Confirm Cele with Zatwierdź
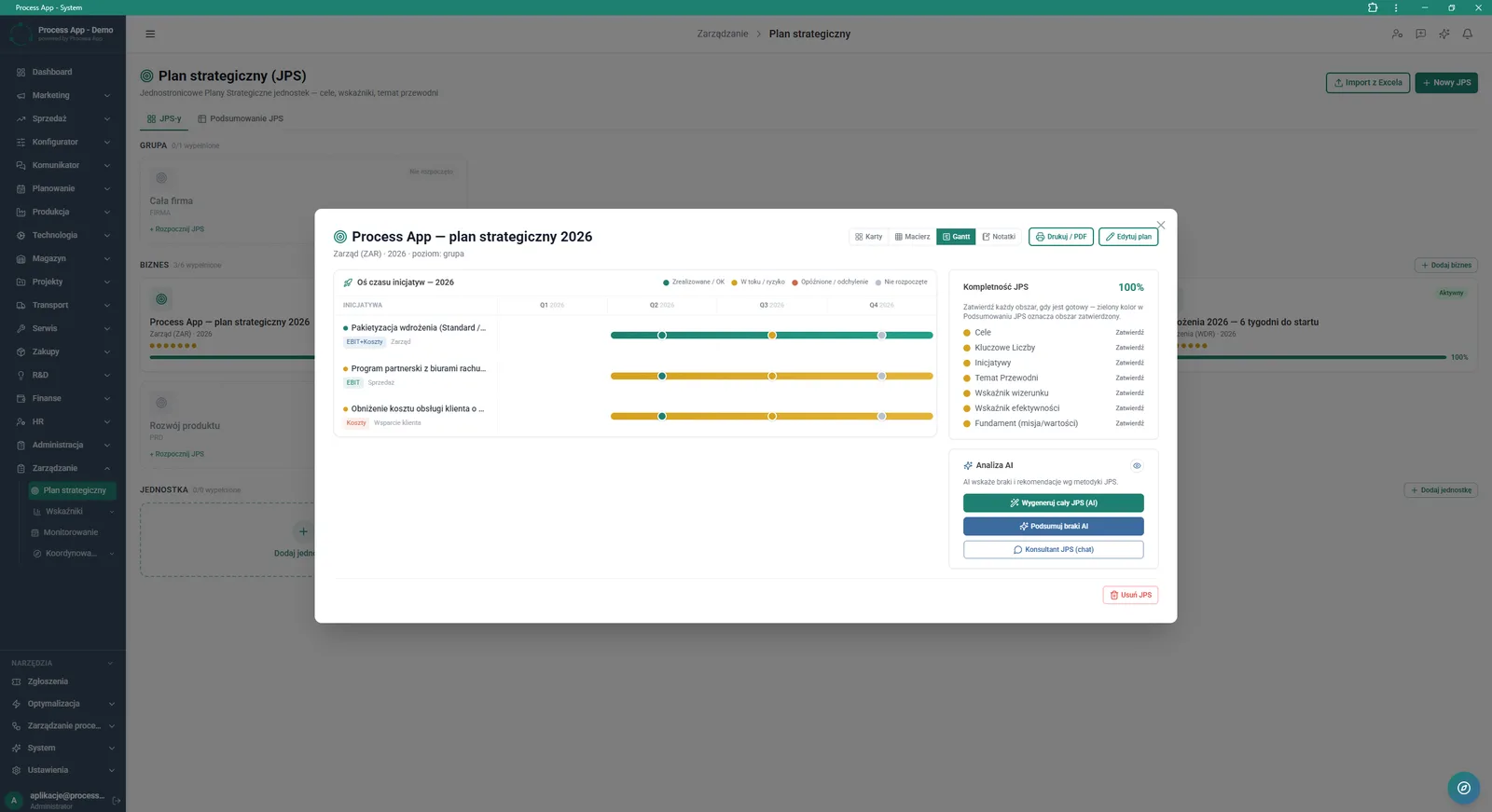The image size is (1492, 812). tap(1129, 333)
